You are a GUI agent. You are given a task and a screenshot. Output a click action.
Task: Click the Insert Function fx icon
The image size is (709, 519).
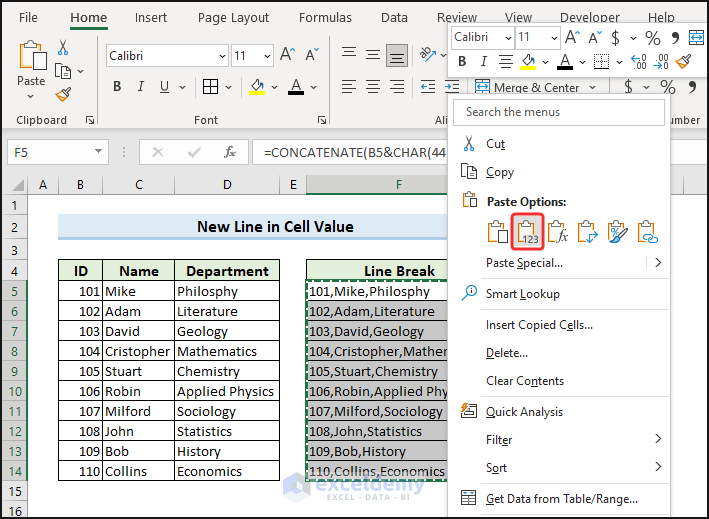pyautogui.click(x=230, y=152)
